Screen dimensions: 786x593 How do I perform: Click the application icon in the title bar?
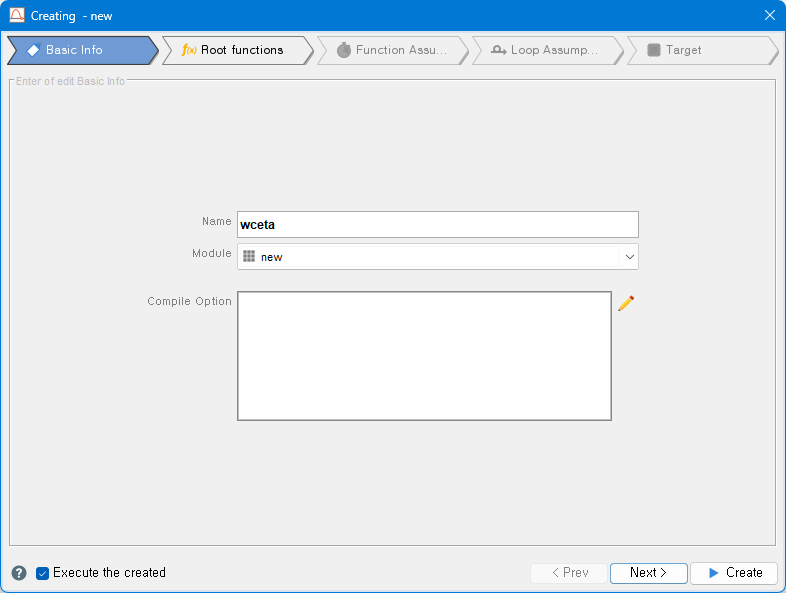16,15
